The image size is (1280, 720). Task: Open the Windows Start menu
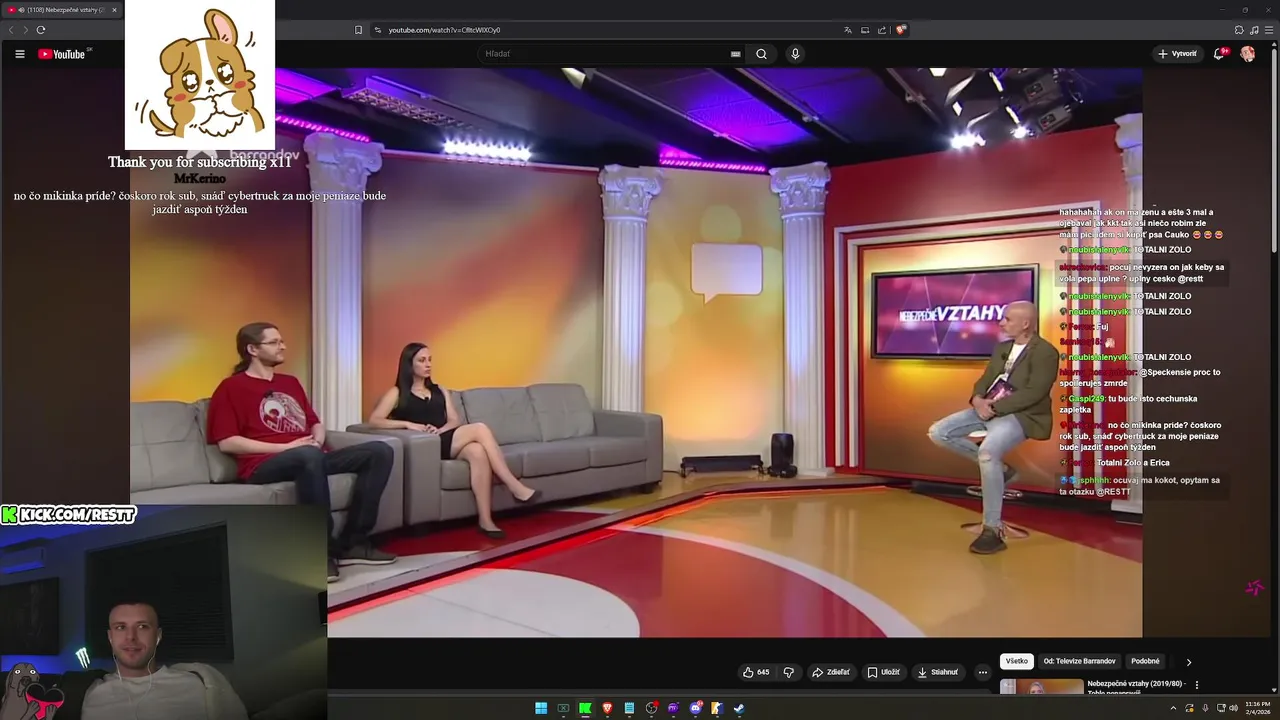(541, 708)
